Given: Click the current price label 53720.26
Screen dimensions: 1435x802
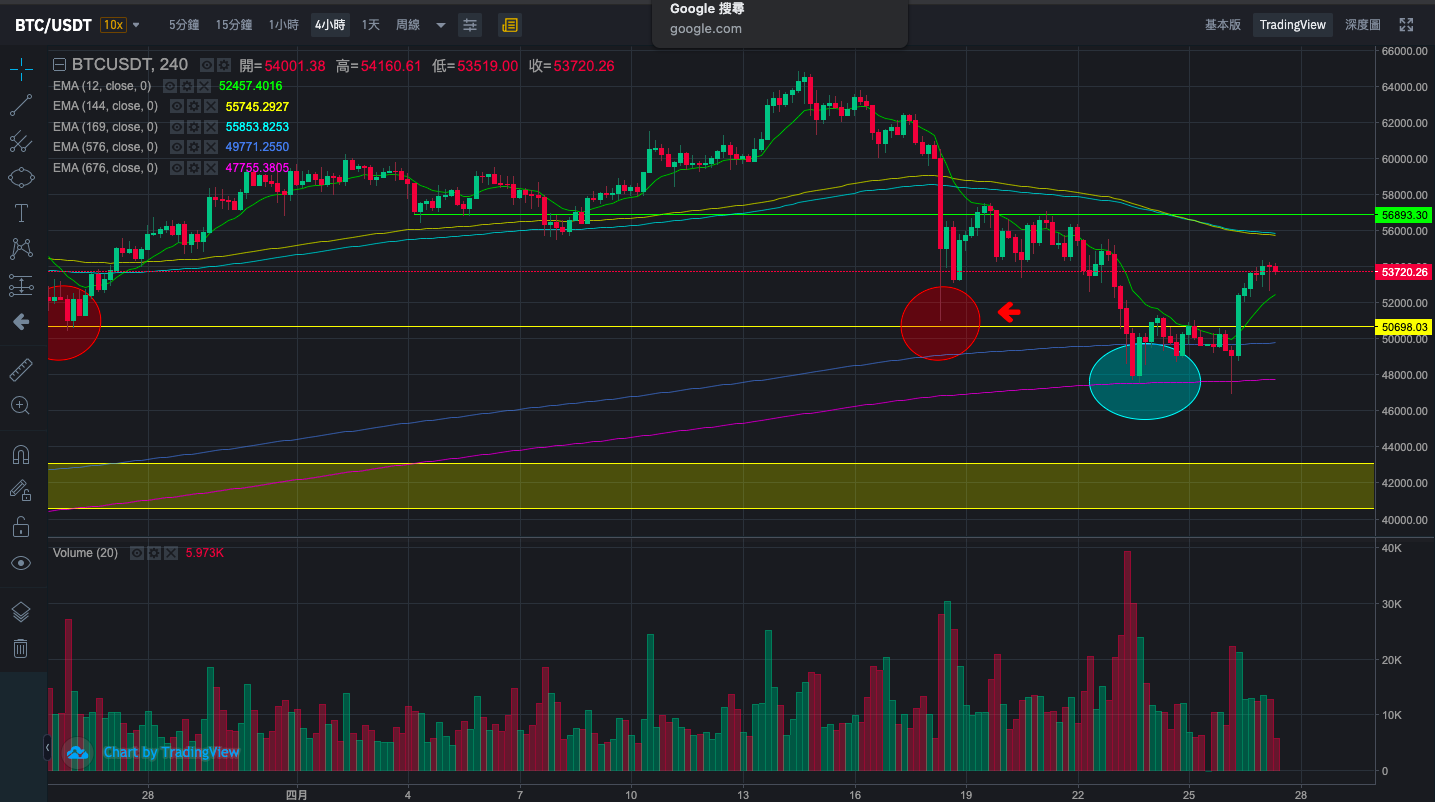Looking at the screenshot, I should pos(1404,271).
